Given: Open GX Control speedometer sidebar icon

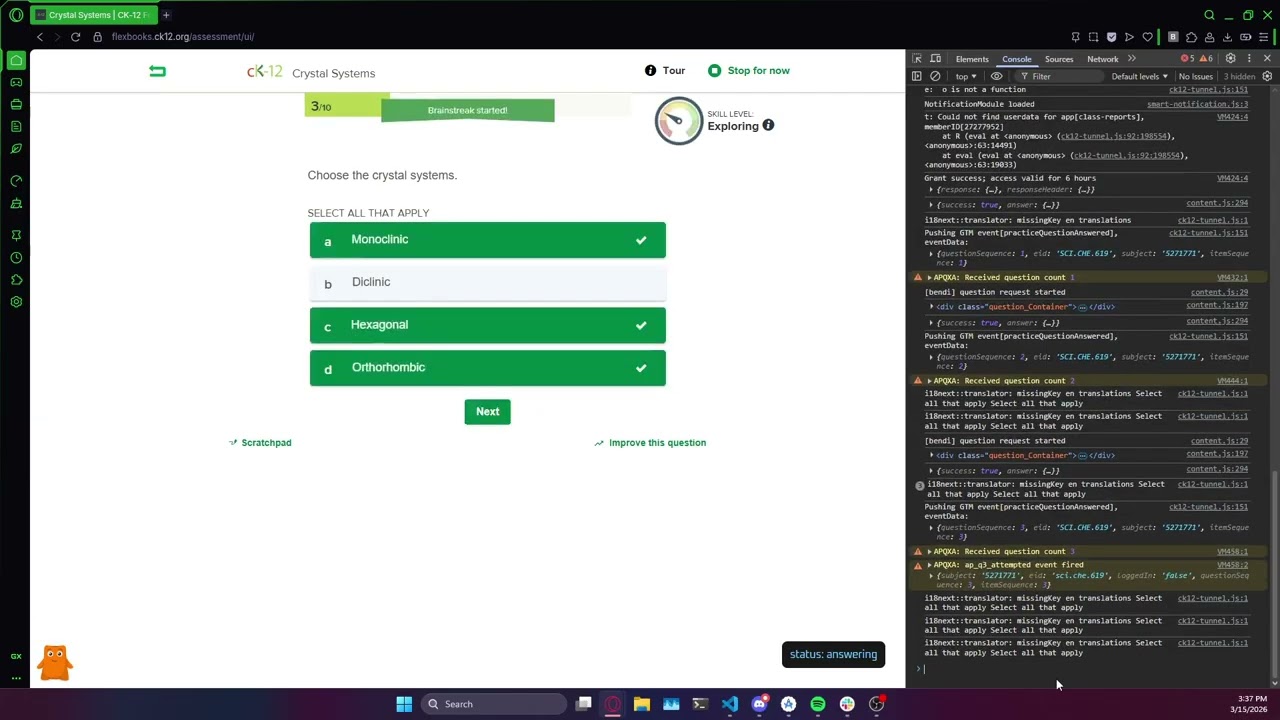Looking at the screenshot, I should 16,181.
